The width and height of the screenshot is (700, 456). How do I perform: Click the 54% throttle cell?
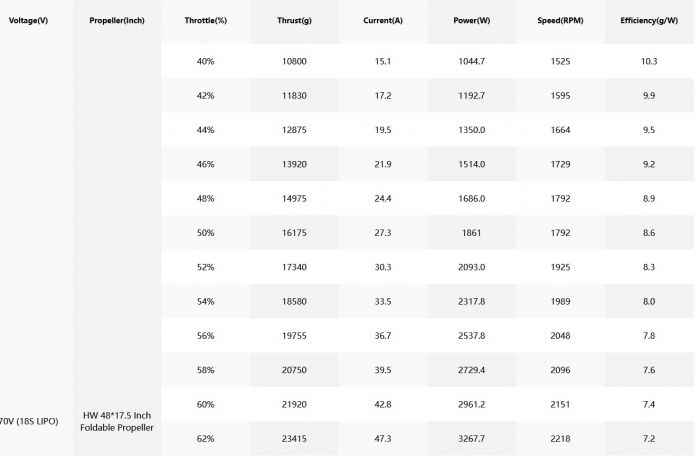205,301
